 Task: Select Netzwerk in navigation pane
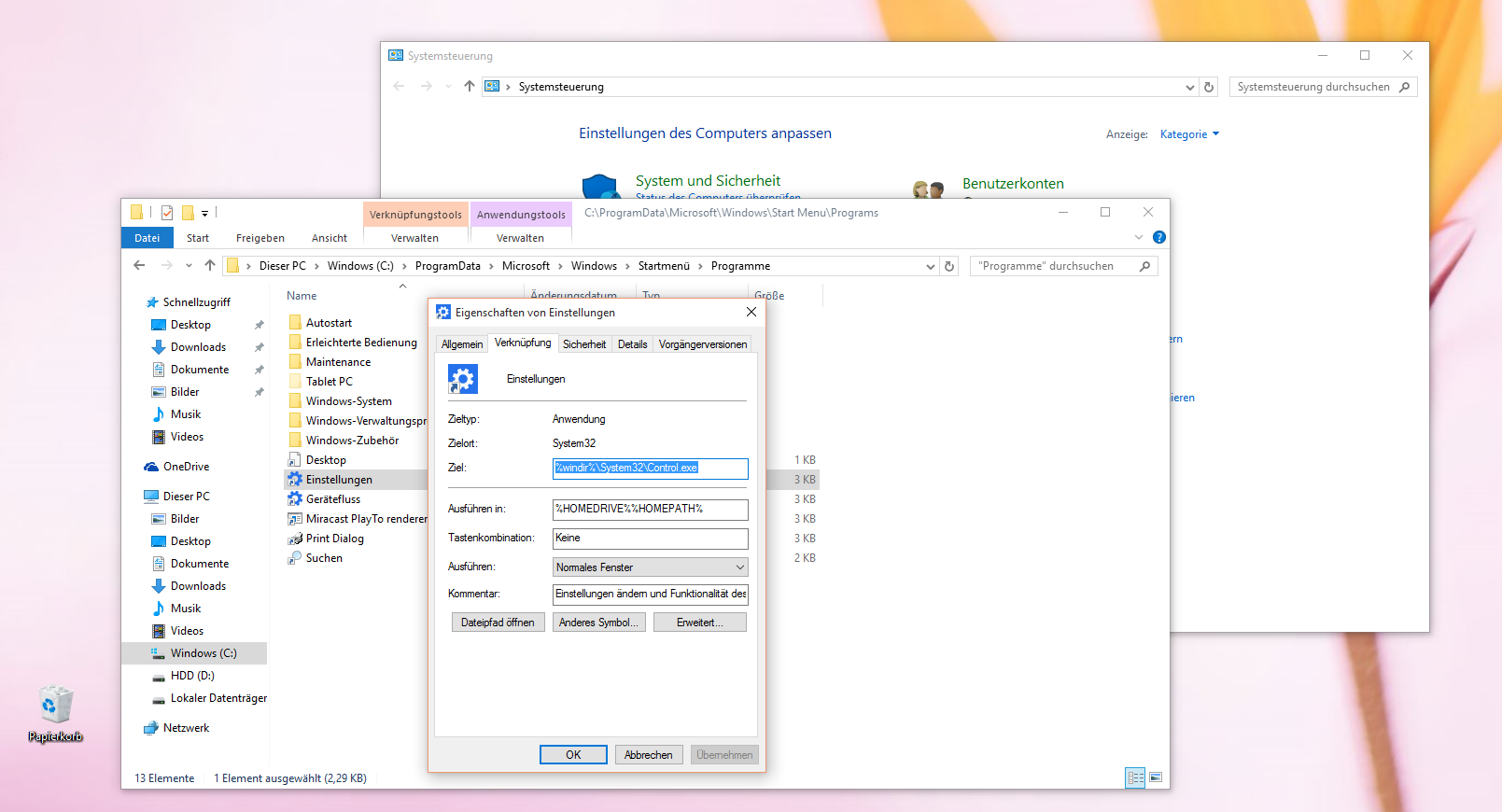tap(186, 728)
